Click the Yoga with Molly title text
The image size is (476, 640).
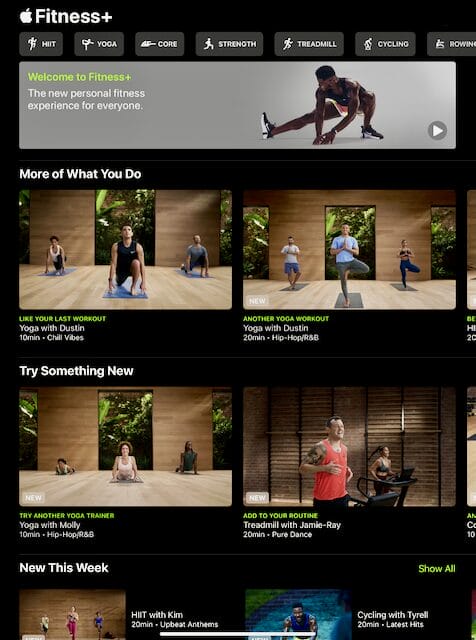click(50, 525)
